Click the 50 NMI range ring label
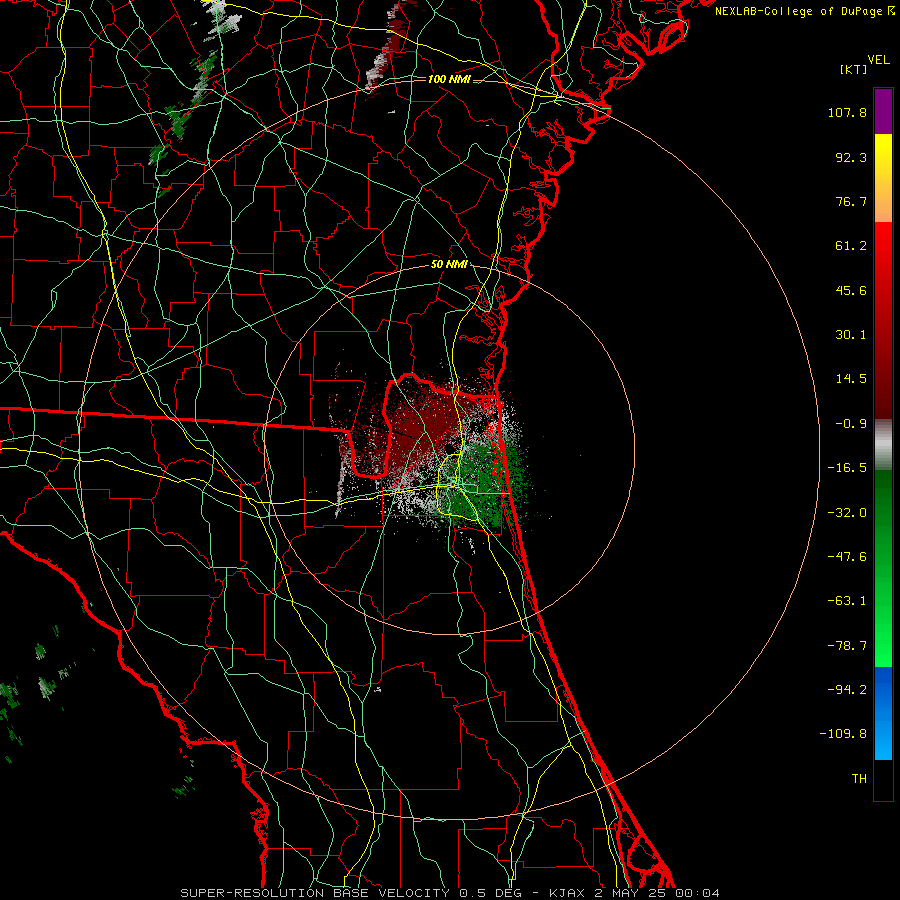The image size is (900, 900). pos(449,264)
